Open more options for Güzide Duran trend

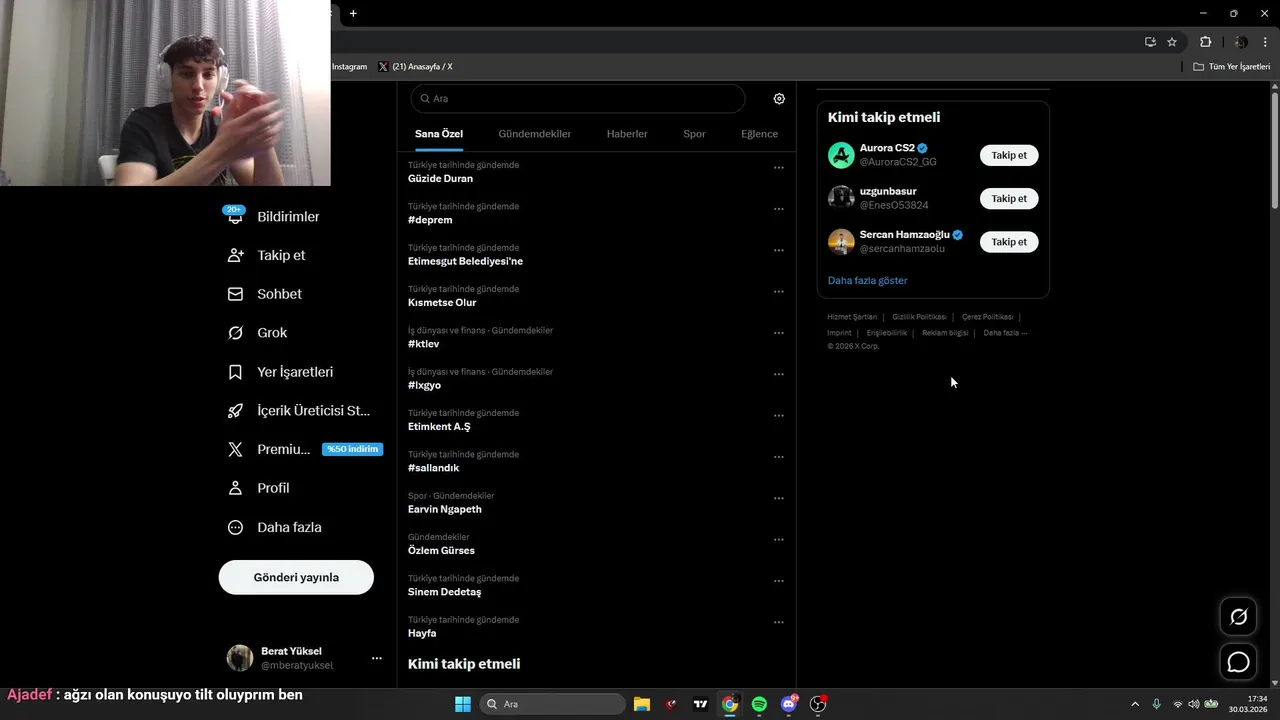click(779, 167)
